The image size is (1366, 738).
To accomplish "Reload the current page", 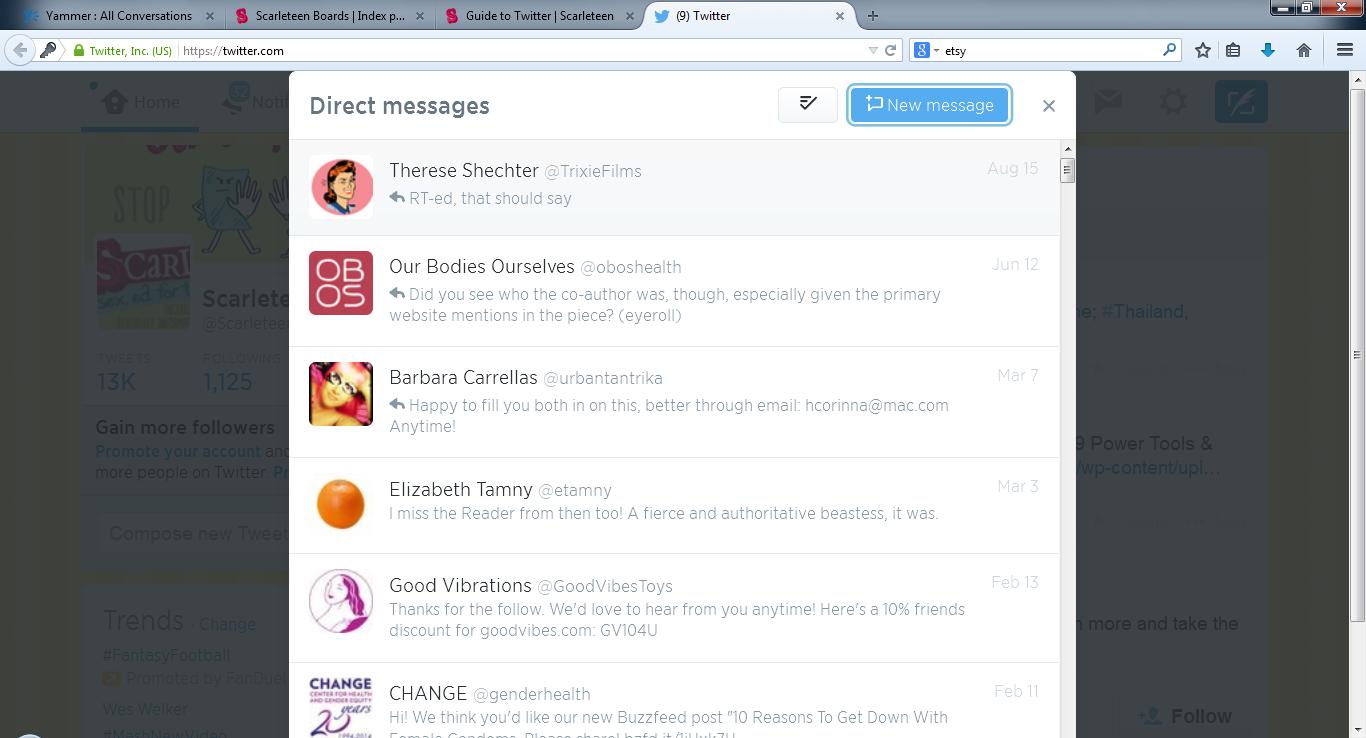I will [x=890, y=50].
